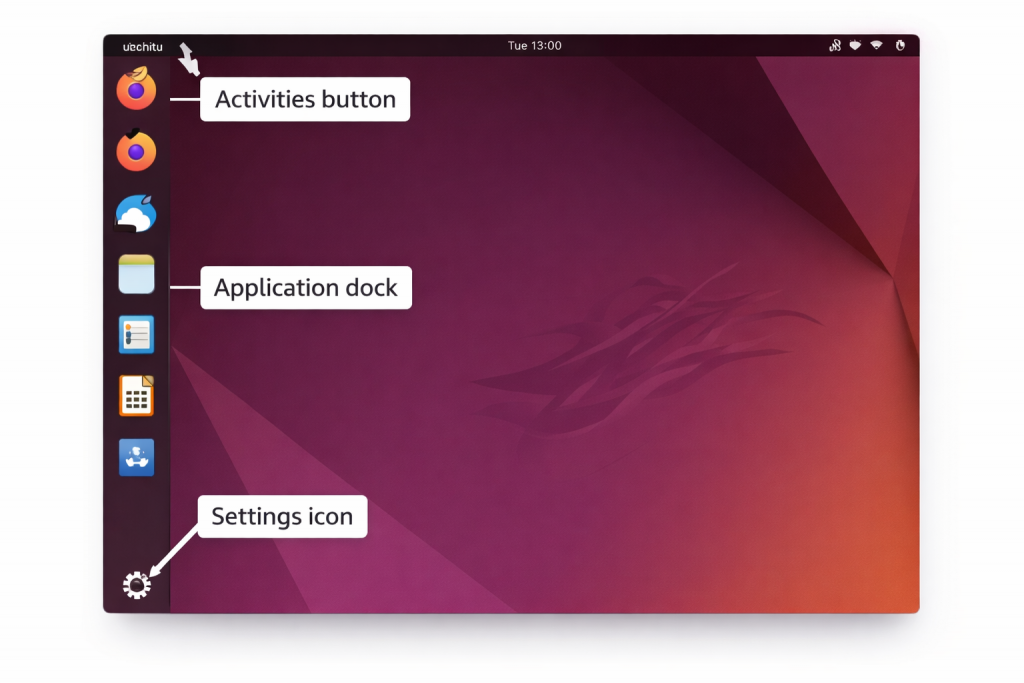Adjust brightness via the power status icon
1024x683 pixels.
[x=899, y=45]
